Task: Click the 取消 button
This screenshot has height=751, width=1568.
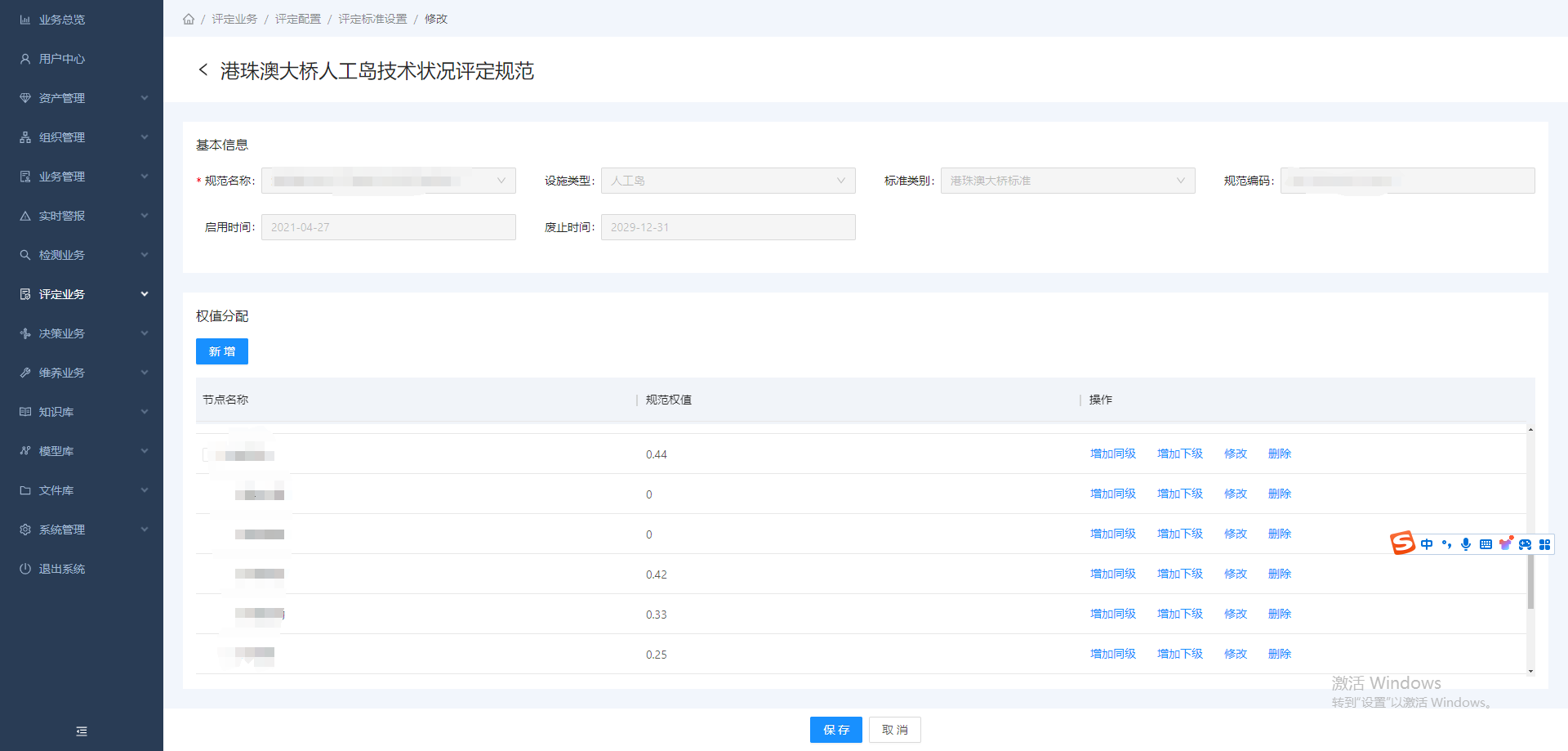Action: point(895,730)
